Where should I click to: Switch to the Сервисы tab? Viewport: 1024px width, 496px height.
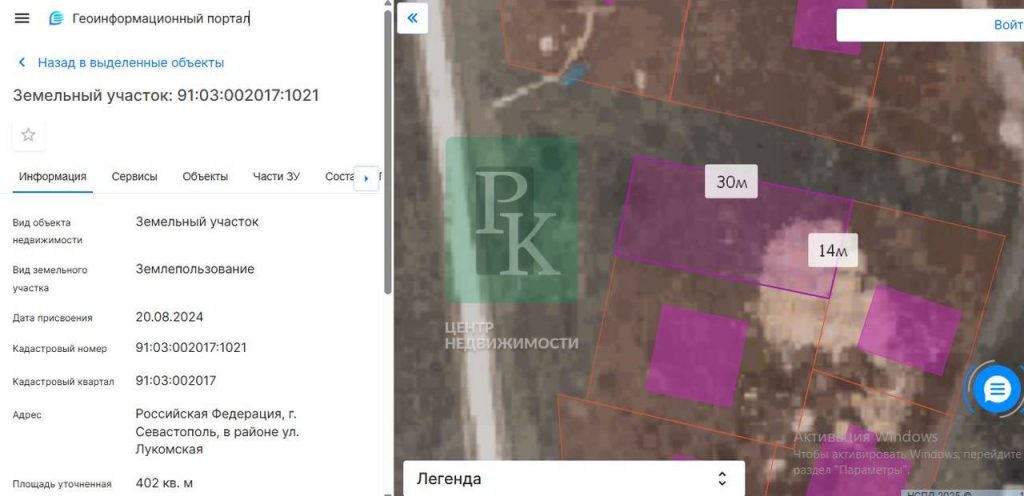(x=135, y=177)
